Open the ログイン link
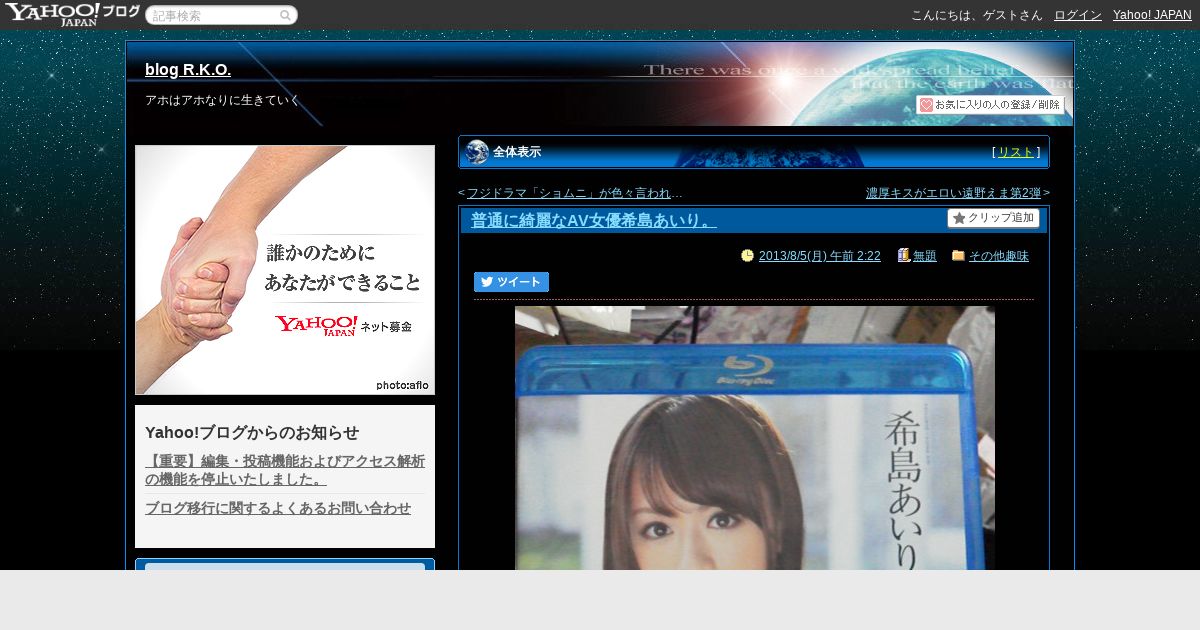The width and height of the screenshot is (1200, 630). point(1078,15)
